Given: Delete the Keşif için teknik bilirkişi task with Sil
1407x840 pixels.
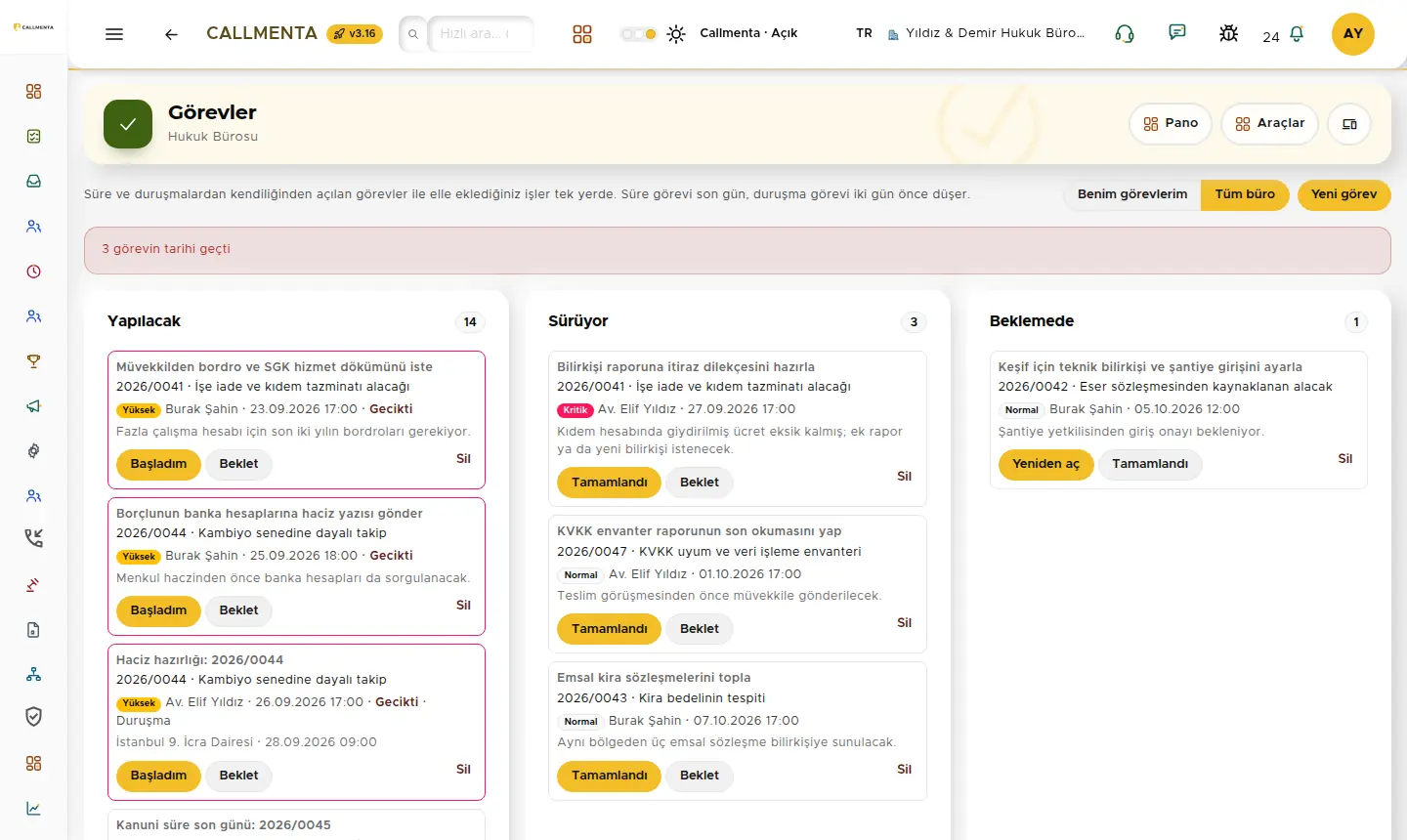Looking at the screenshot, I should click(x=1345, y=459).
